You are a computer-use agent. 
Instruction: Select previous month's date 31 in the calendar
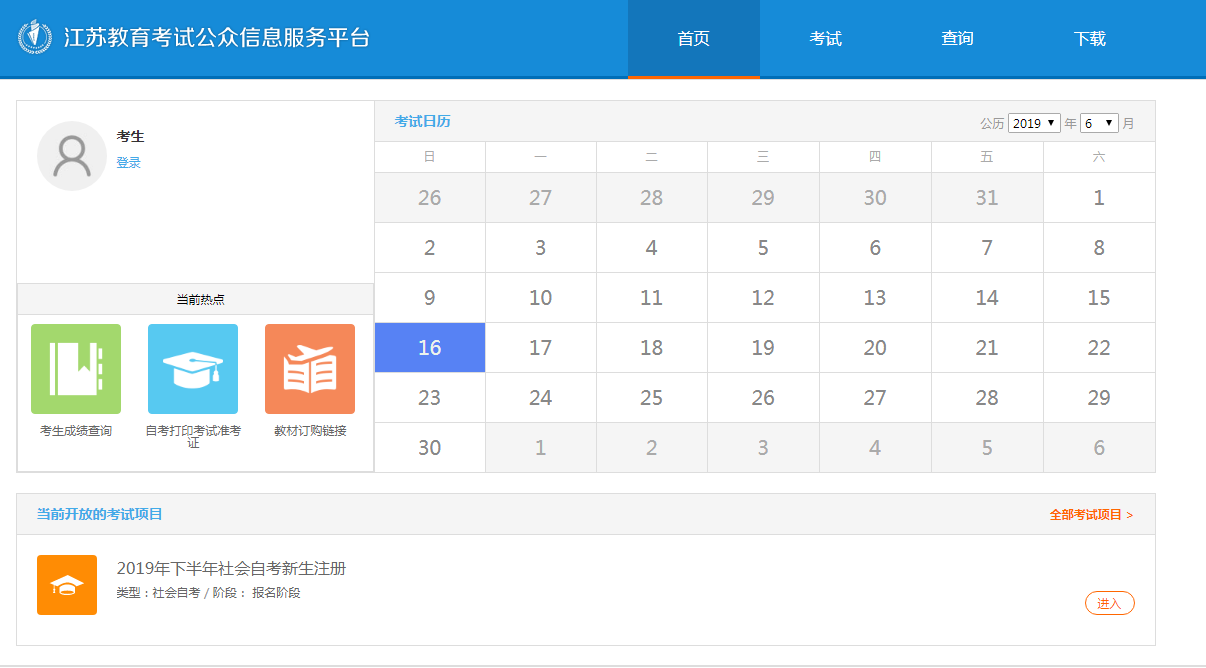[987, 198]
